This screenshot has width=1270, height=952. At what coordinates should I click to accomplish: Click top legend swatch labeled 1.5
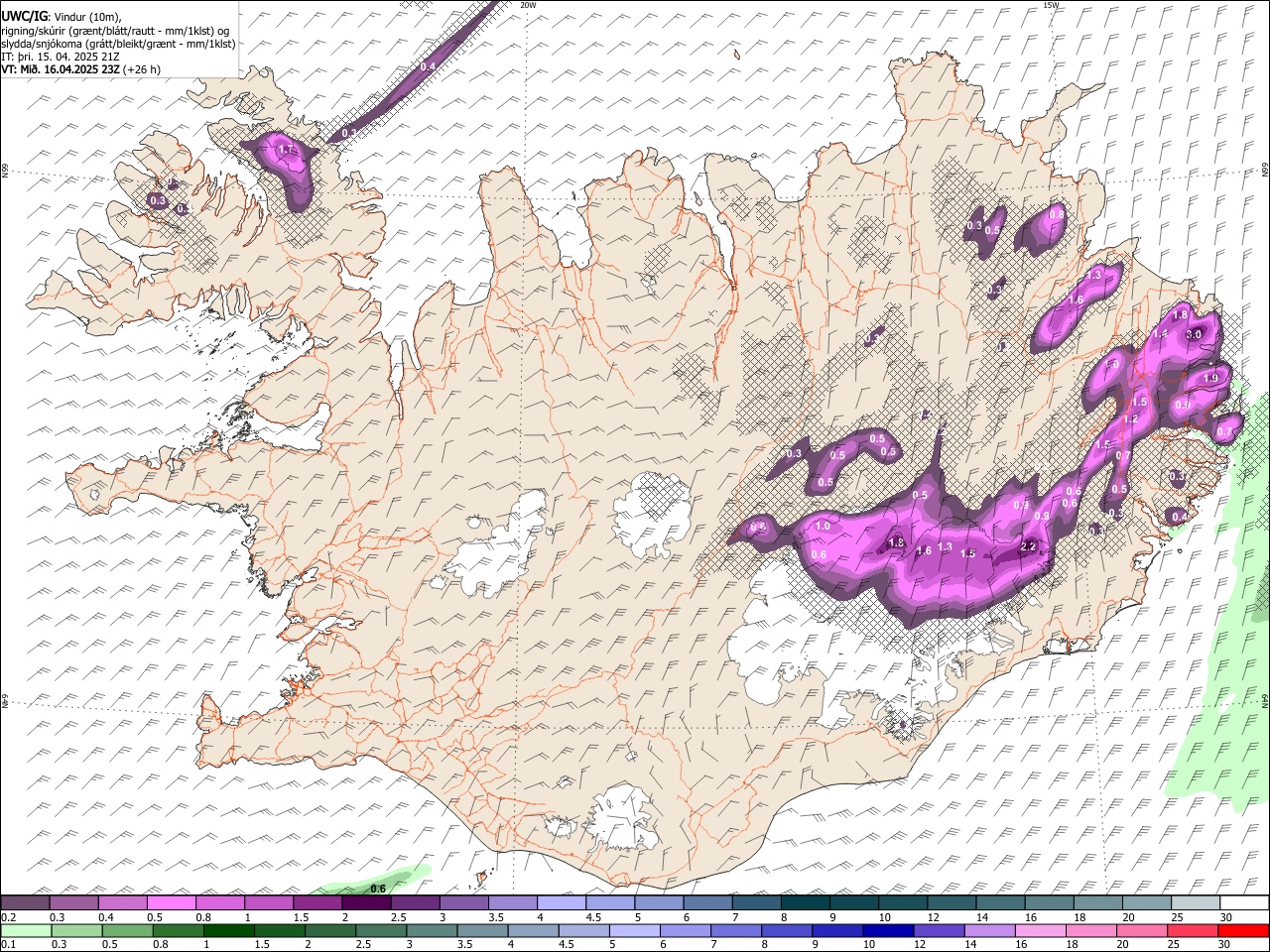[x=317, y=902]
